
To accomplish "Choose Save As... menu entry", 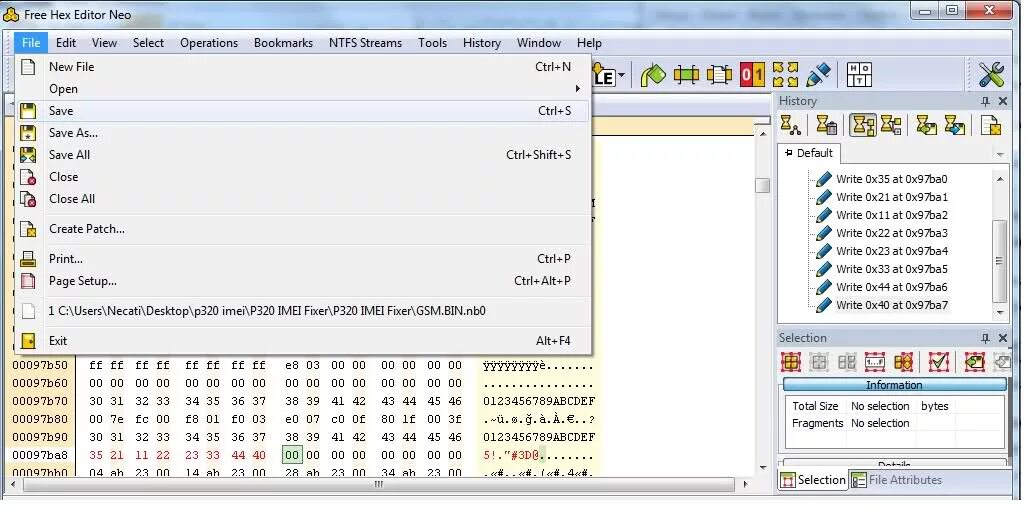I will coord(303,133).
